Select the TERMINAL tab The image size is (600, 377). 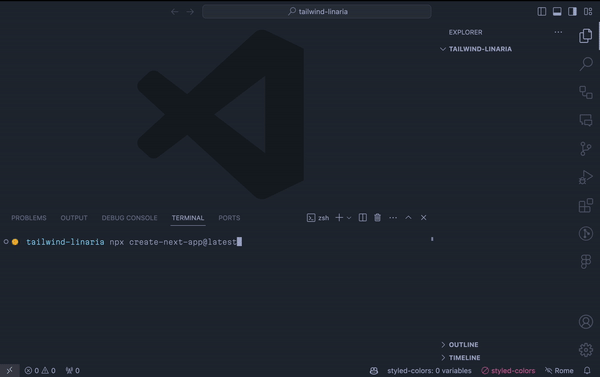pyautogui.click(x=188, y=218)
